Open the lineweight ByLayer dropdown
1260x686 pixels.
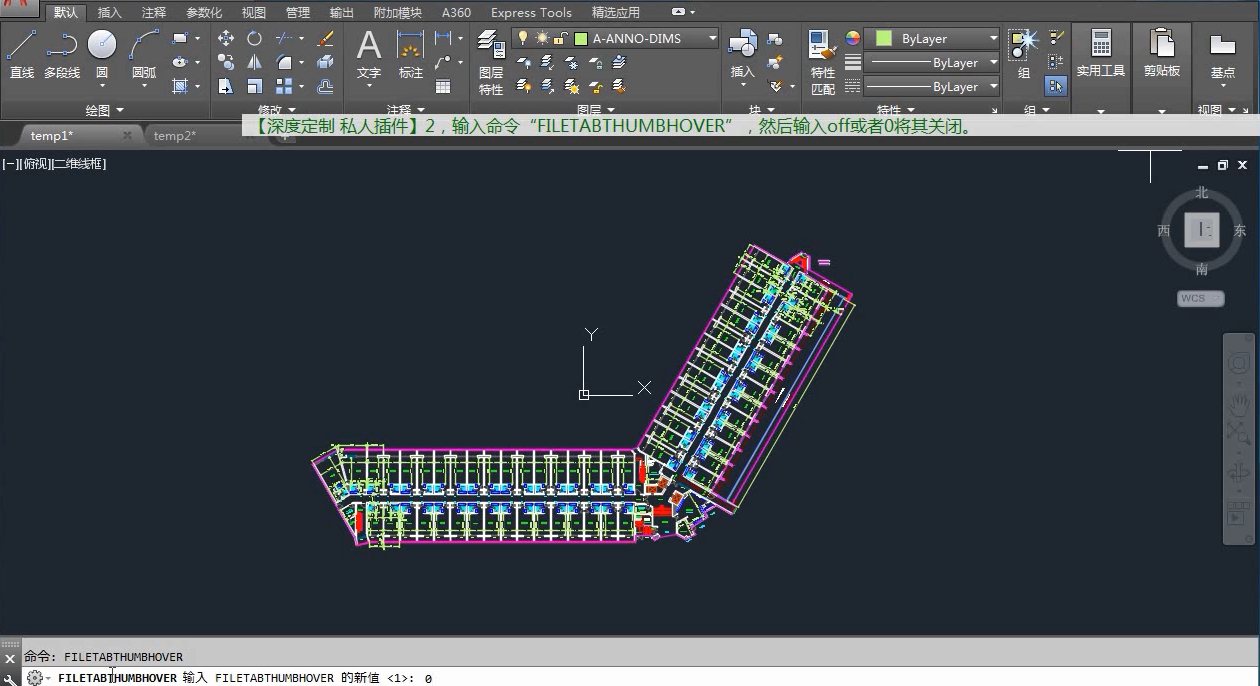(x=993, y=62)
